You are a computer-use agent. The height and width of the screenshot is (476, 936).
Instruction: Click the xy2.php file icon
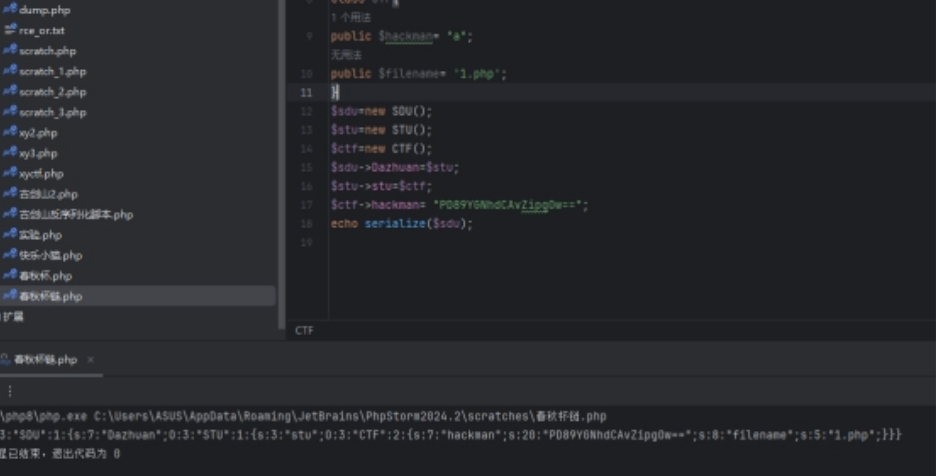[10, 133]
